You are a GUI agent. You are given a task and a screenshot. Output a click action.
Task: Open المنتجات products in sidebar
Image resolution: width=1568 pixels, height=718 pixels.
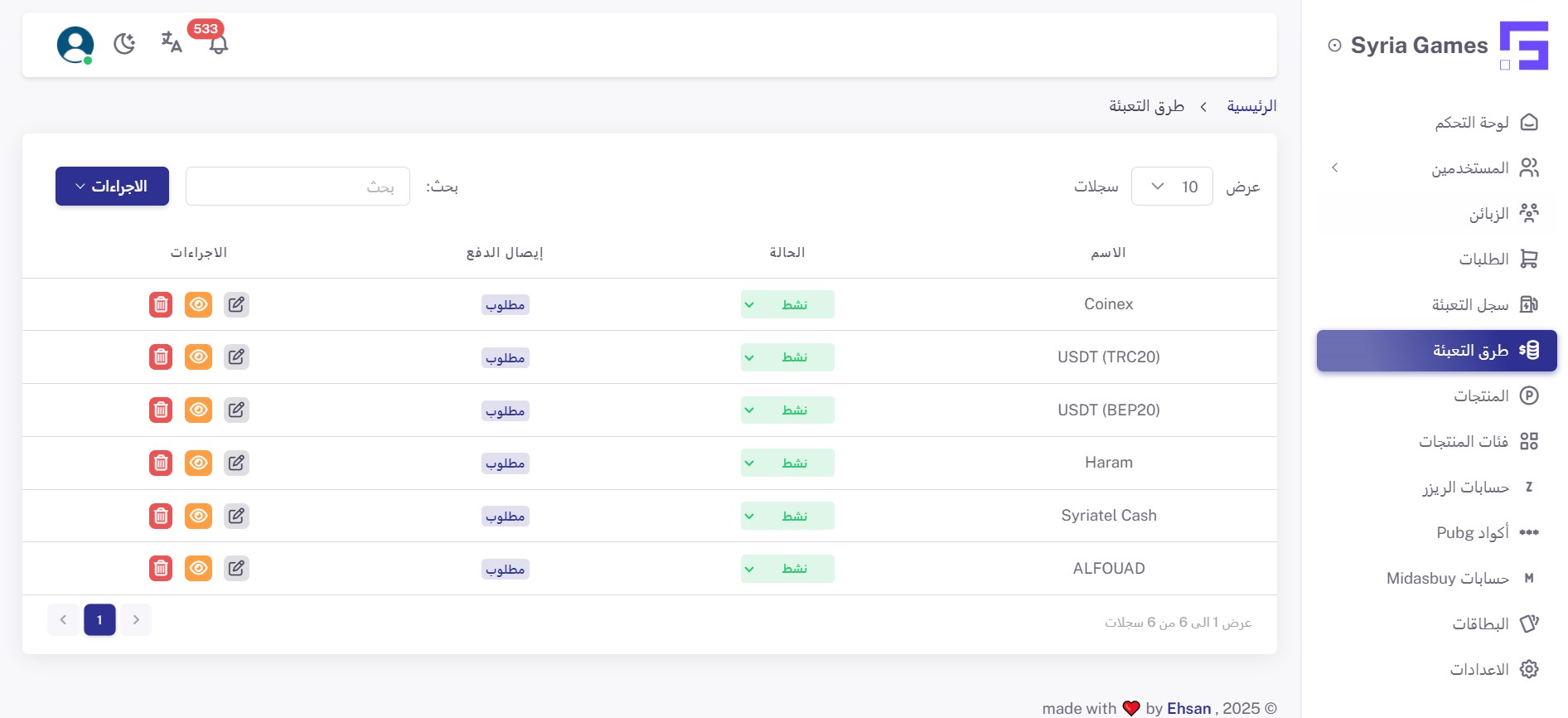pyautogui.click(x=1437, y=396)
